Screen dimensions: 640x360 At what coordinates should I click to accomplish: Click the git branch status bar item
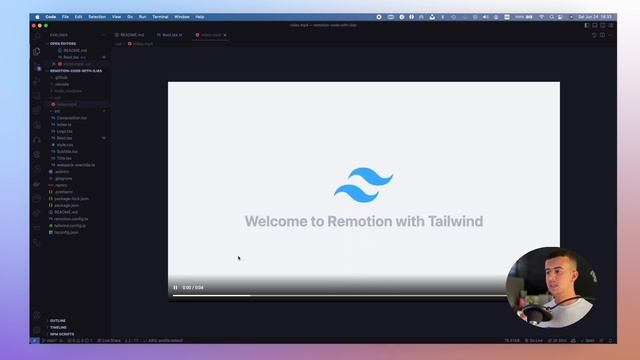coord(52,340)
